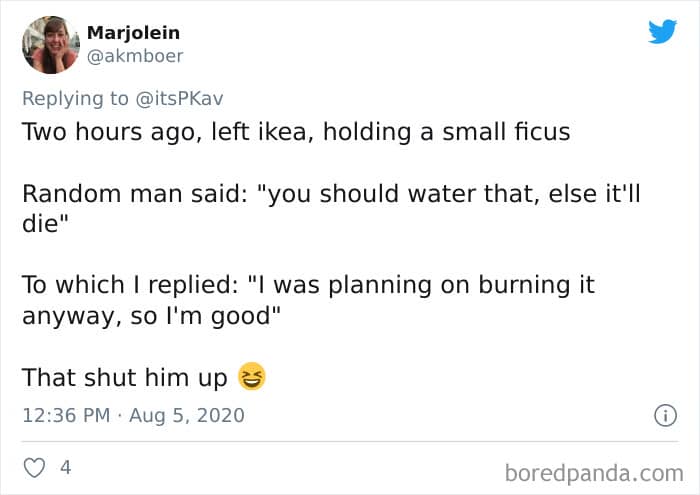Click the Twitter bird logo

(661, 33)
